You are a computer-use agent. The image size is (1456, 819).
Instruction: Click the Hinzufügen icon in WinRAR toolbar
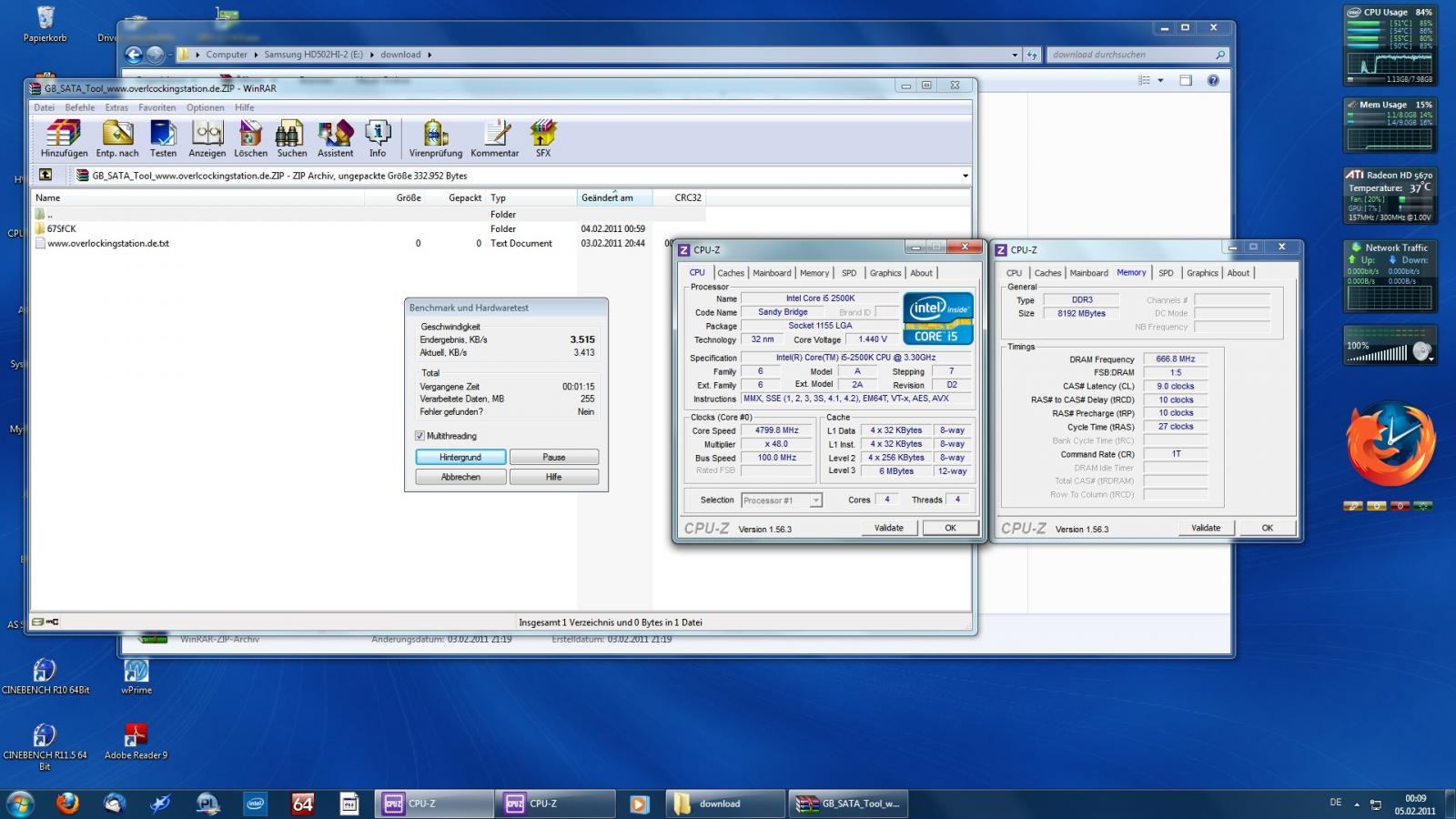[x=64, y=135]
